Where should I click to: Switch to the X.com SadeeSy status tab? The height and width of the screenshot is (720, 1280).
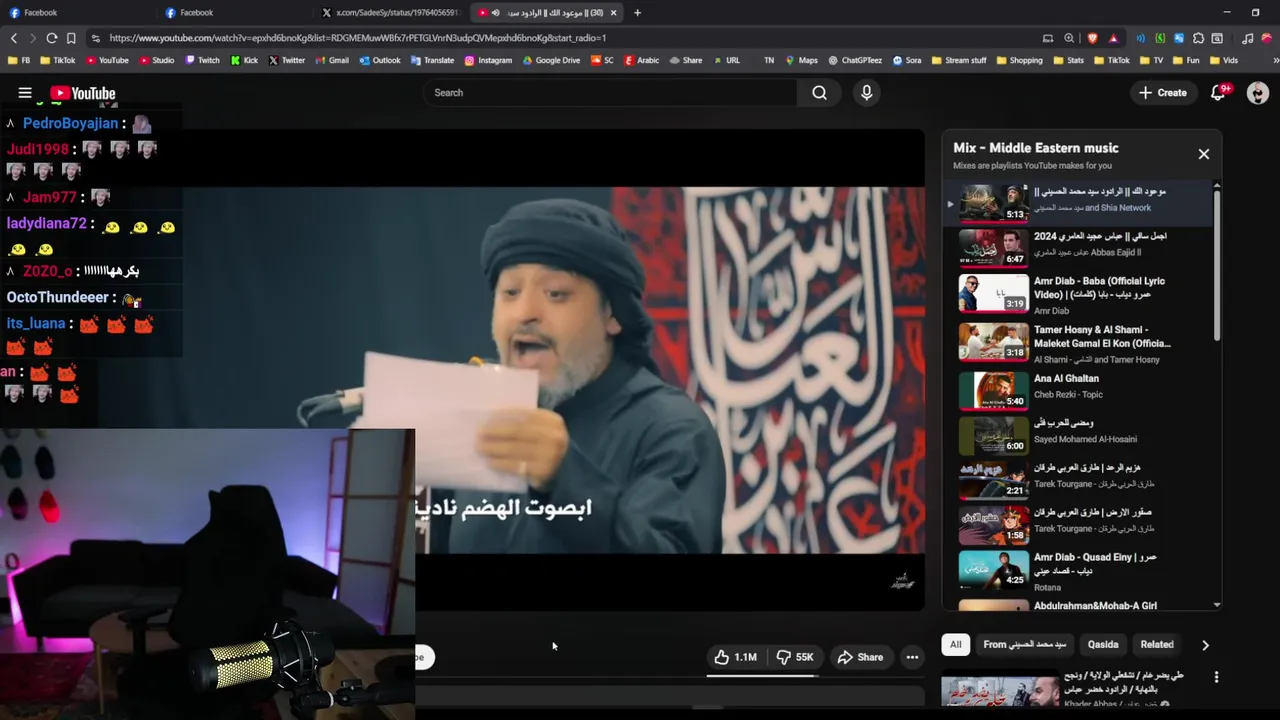point(390,13)
